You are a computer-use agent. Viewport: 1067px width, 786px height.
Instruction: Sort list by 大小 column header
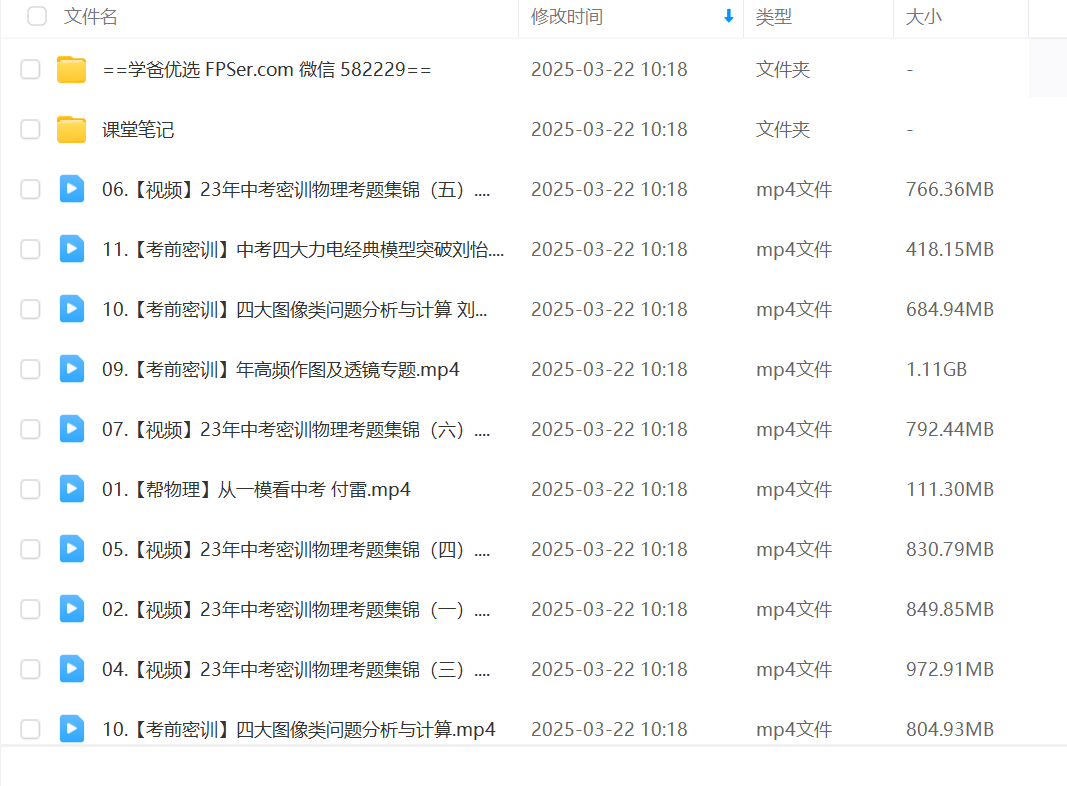click(x=923, y=16)
